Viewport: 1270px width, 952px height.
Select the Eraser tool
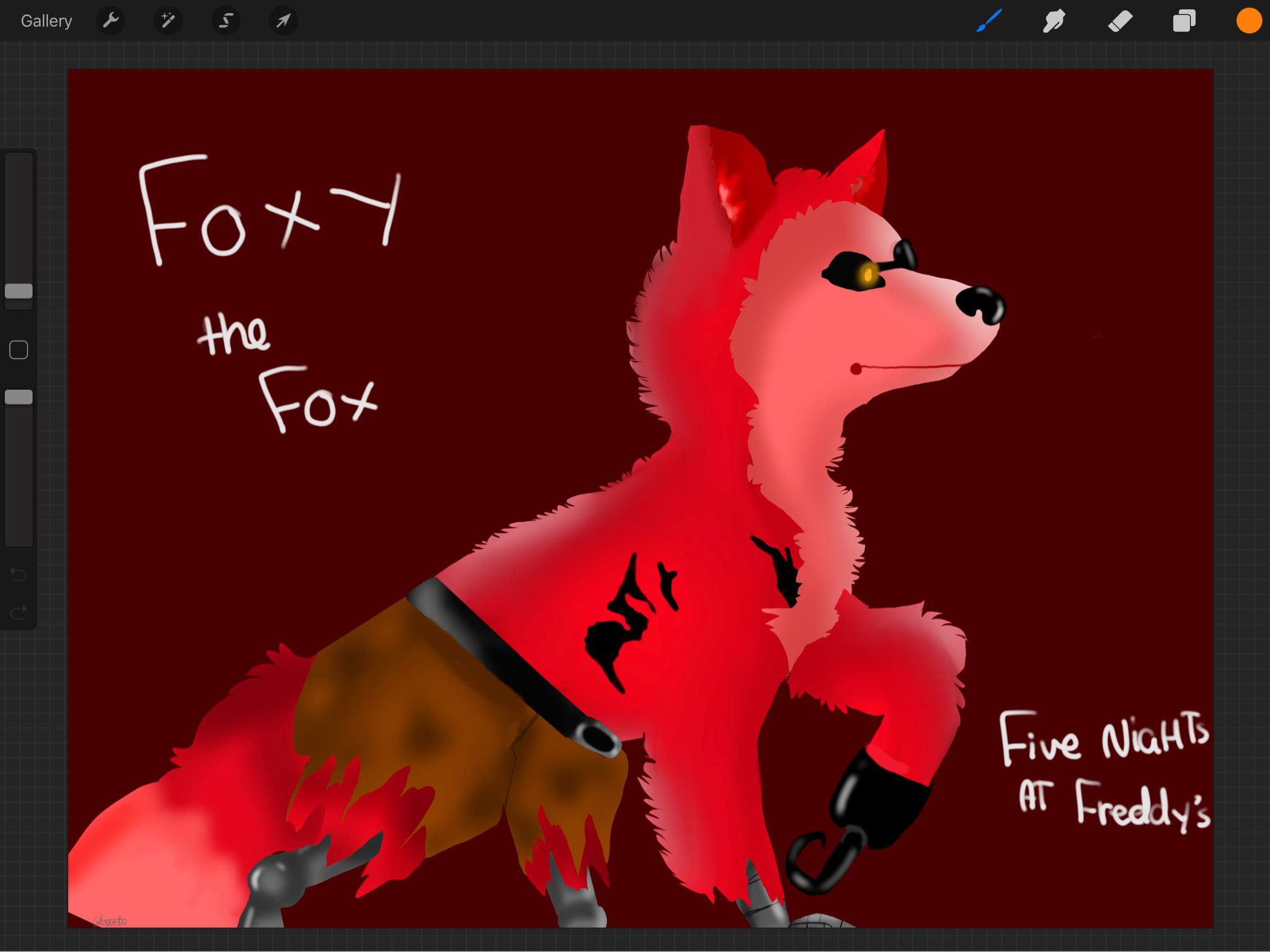pos(1120,21)
